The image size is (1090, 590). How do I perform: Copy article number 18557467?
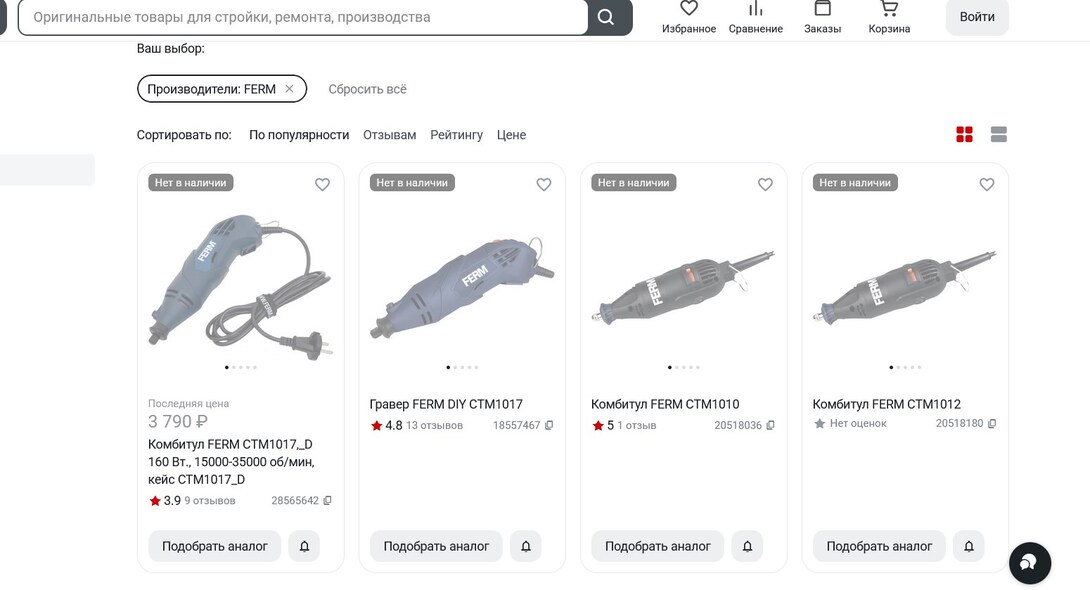click(x=549, y=426)
